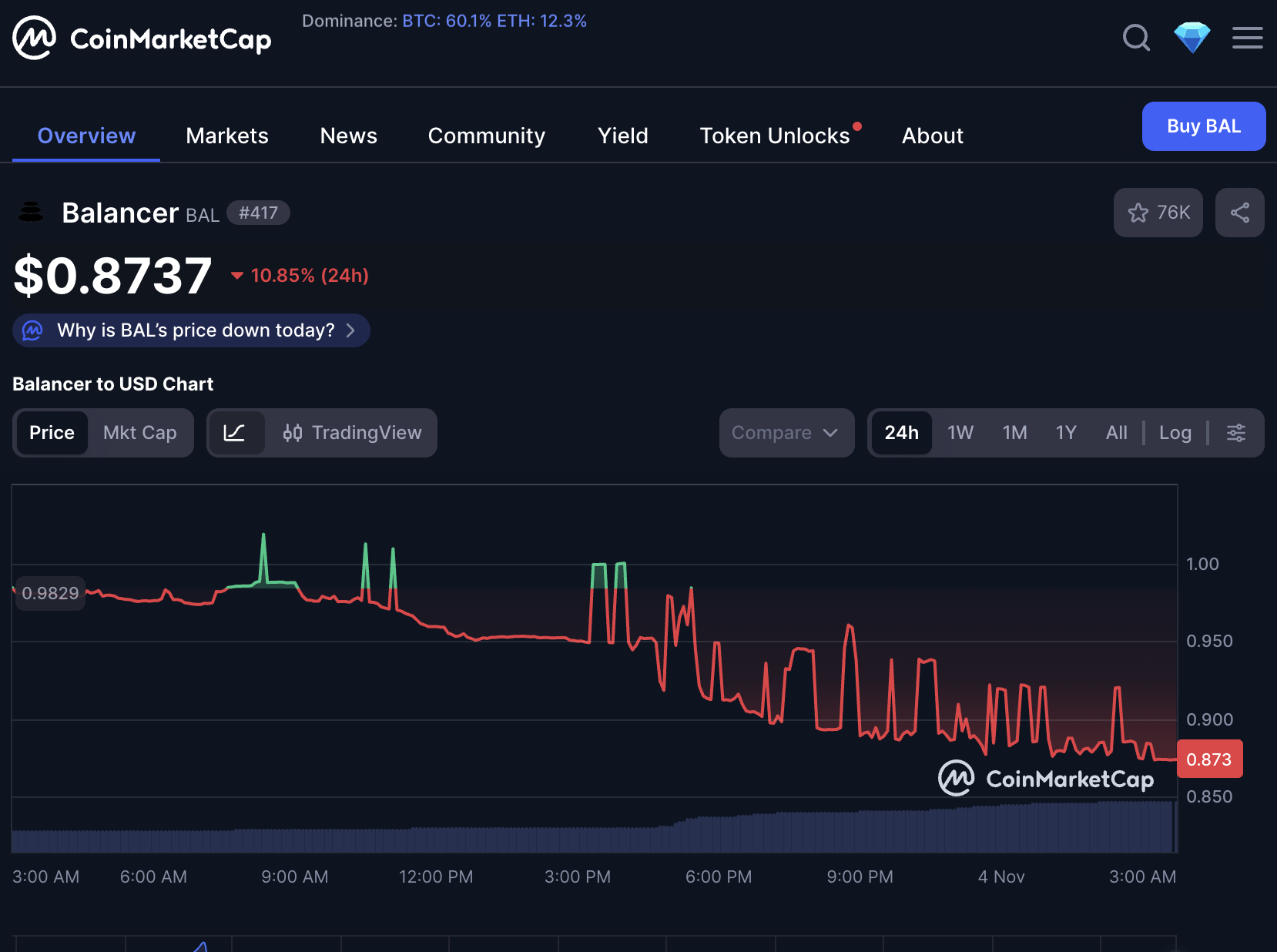Open the search magnifier icon
This screenshot has height=952, width=1277.
[x=1136, y=37]
